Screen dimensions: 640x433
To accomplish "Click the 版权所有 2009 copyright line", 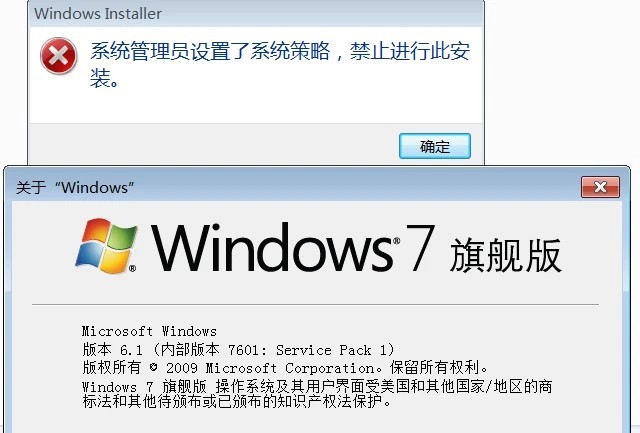I will (x=285, y=368).
